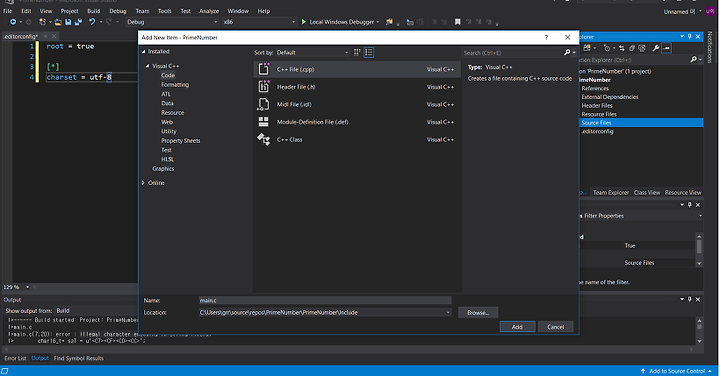Select the Module-Definition File (.def) template icon
Screen dimensions: 720x376
coord(264,122)
